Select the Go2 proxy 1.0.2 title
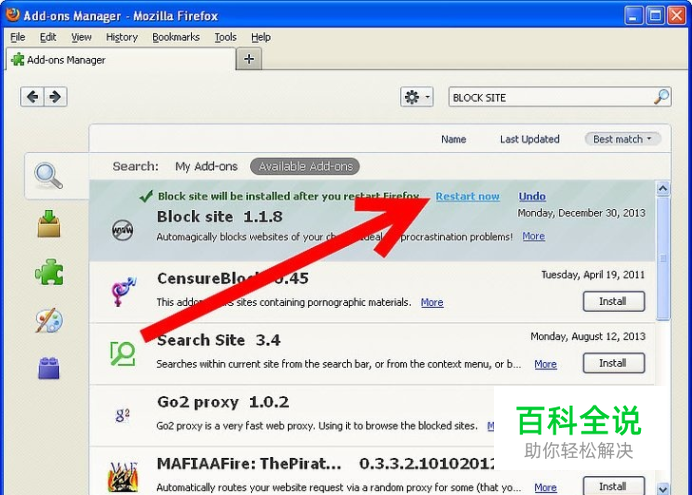 pos(223,402)
